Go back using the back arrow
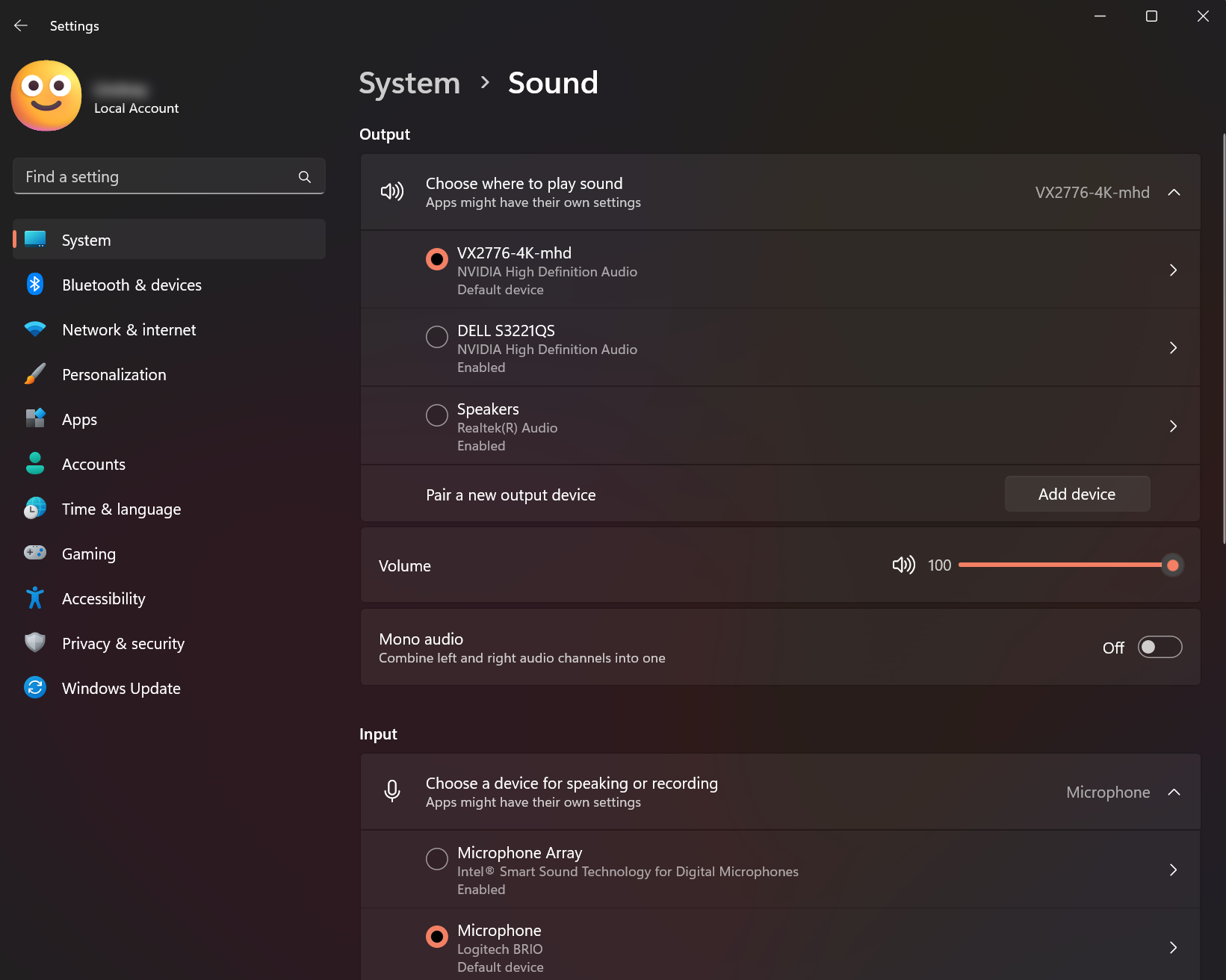Screen dimensions: 1226x980 (20, 25)
